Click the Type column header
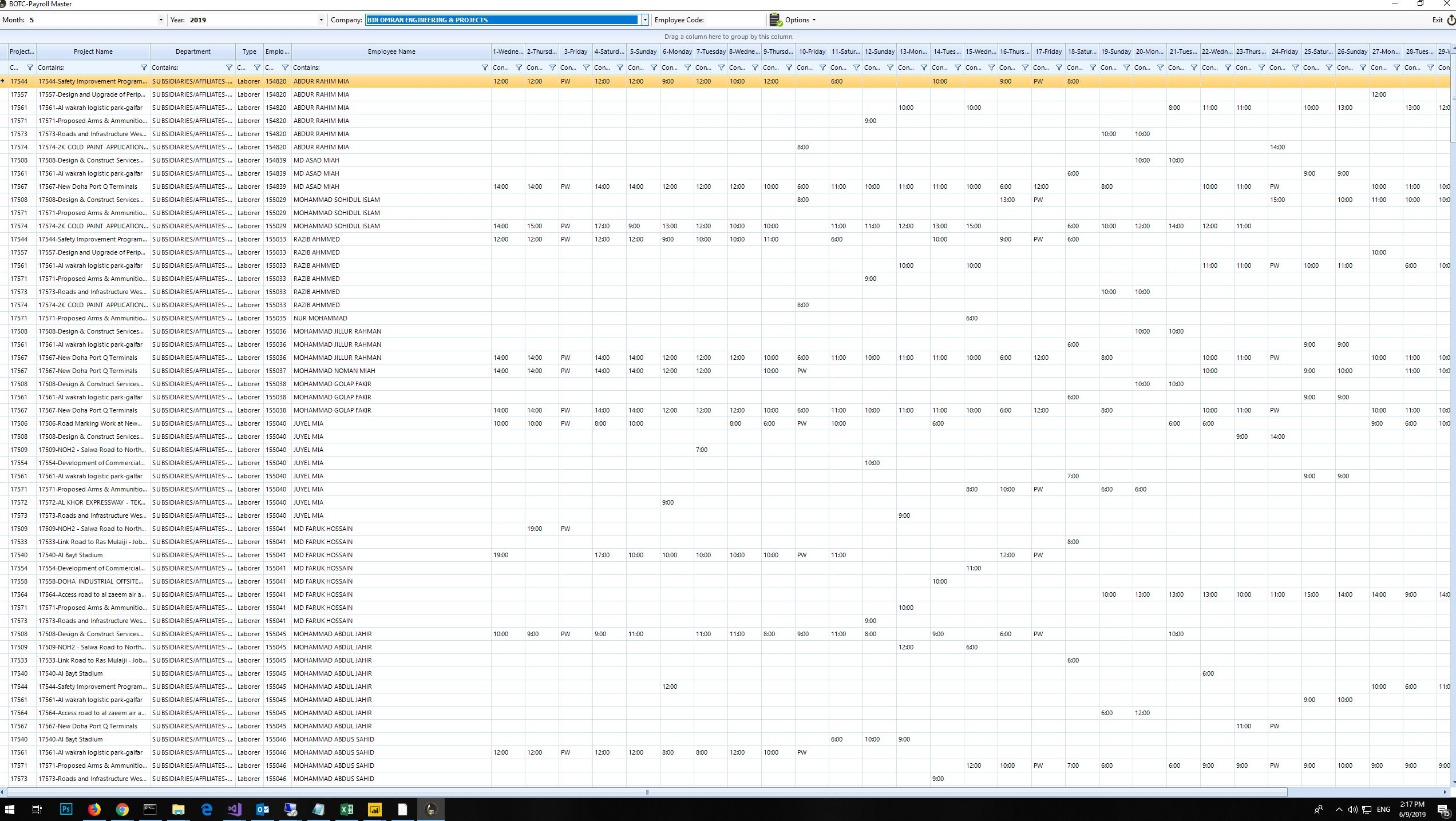The width and height of the screenshot is (1456, 821). (x=249, y=51)
